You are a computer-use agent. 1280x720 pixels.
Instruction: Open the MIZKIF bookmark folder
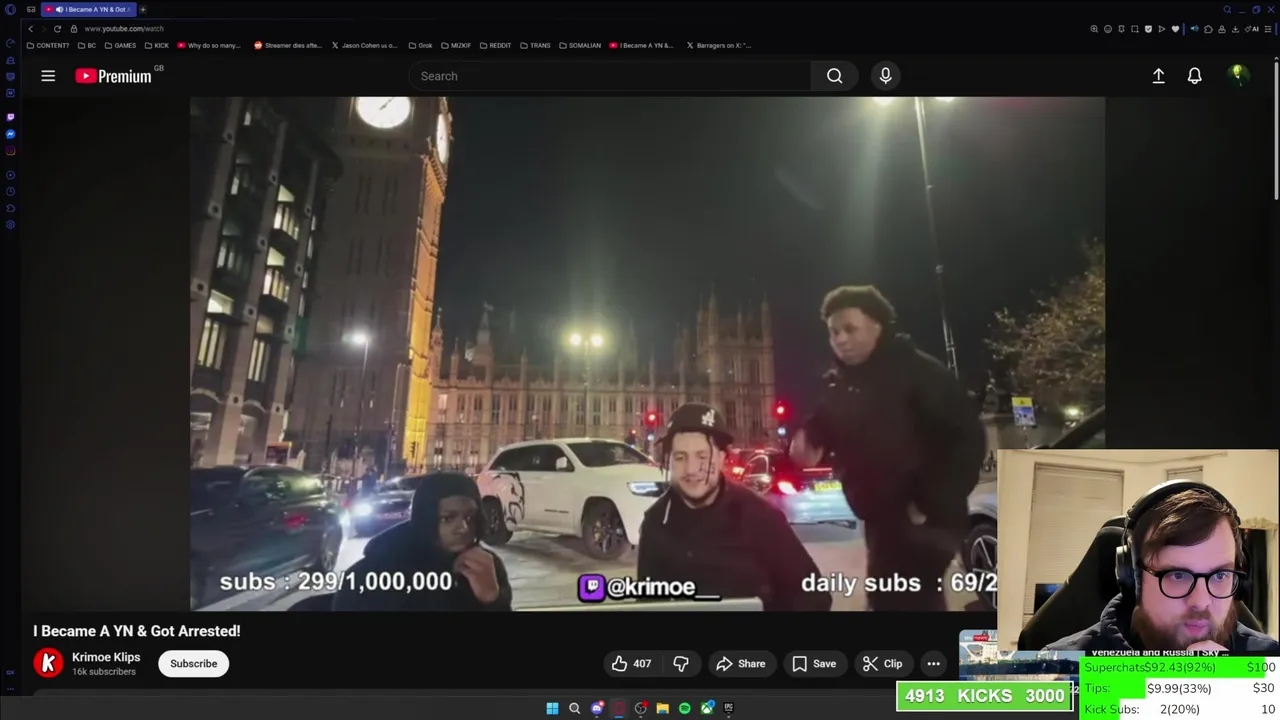tap(456, 45)
